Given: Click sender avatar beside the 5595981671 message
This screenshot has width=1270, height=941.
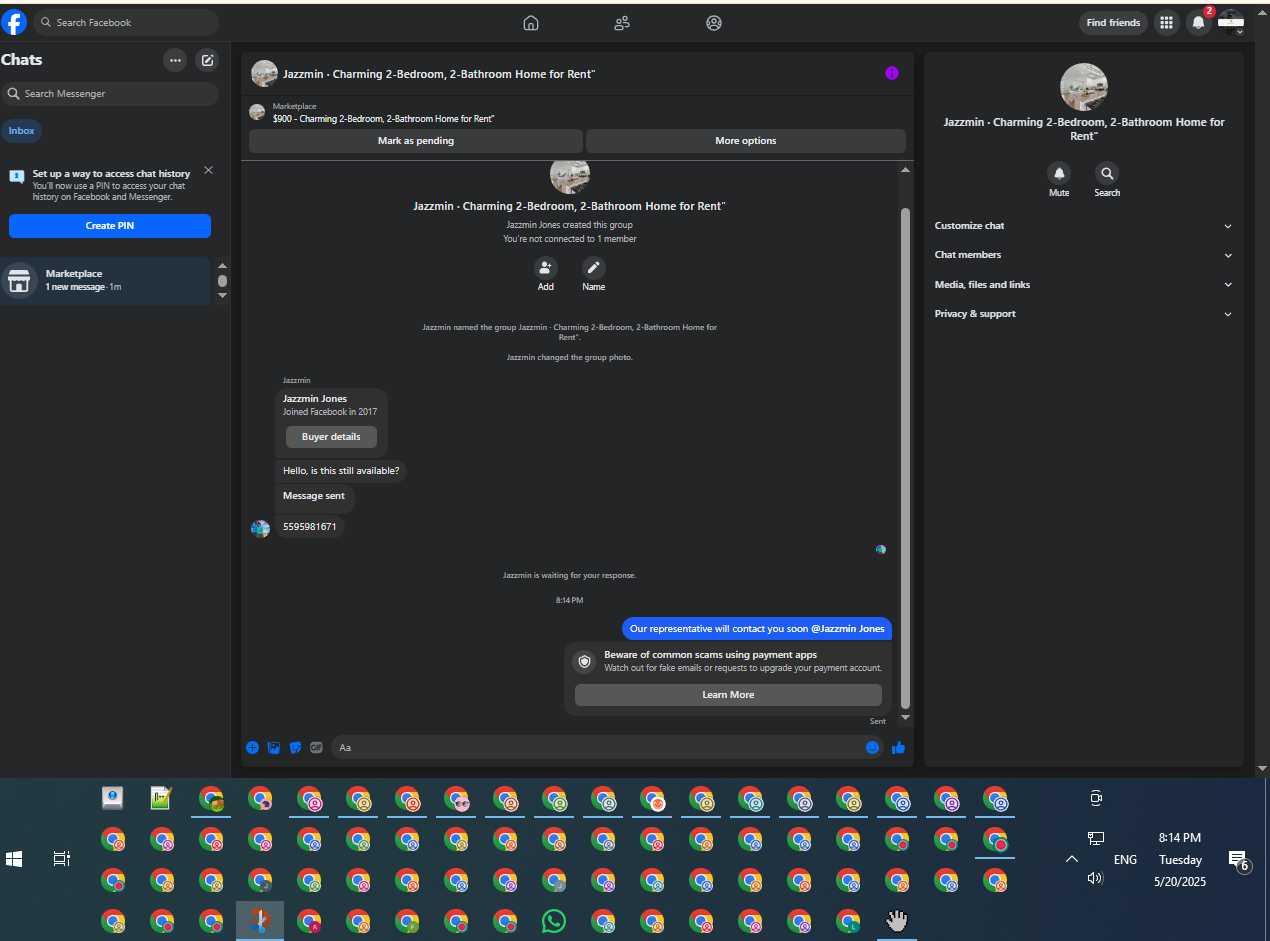Looking at the screenshot, I should click(x=260, y=529).
